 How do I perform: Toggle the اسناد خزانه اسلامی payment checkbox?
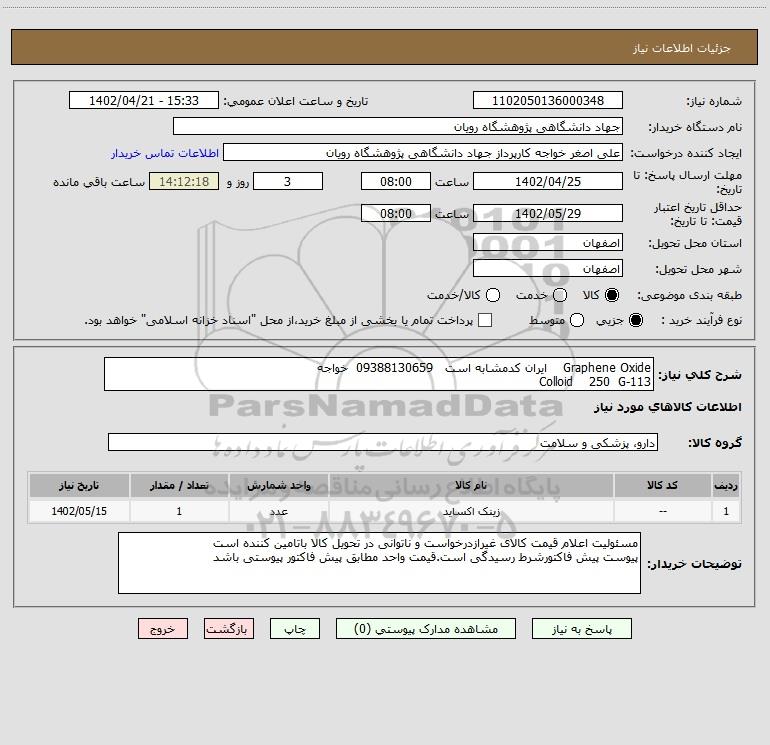pos(485,320)
